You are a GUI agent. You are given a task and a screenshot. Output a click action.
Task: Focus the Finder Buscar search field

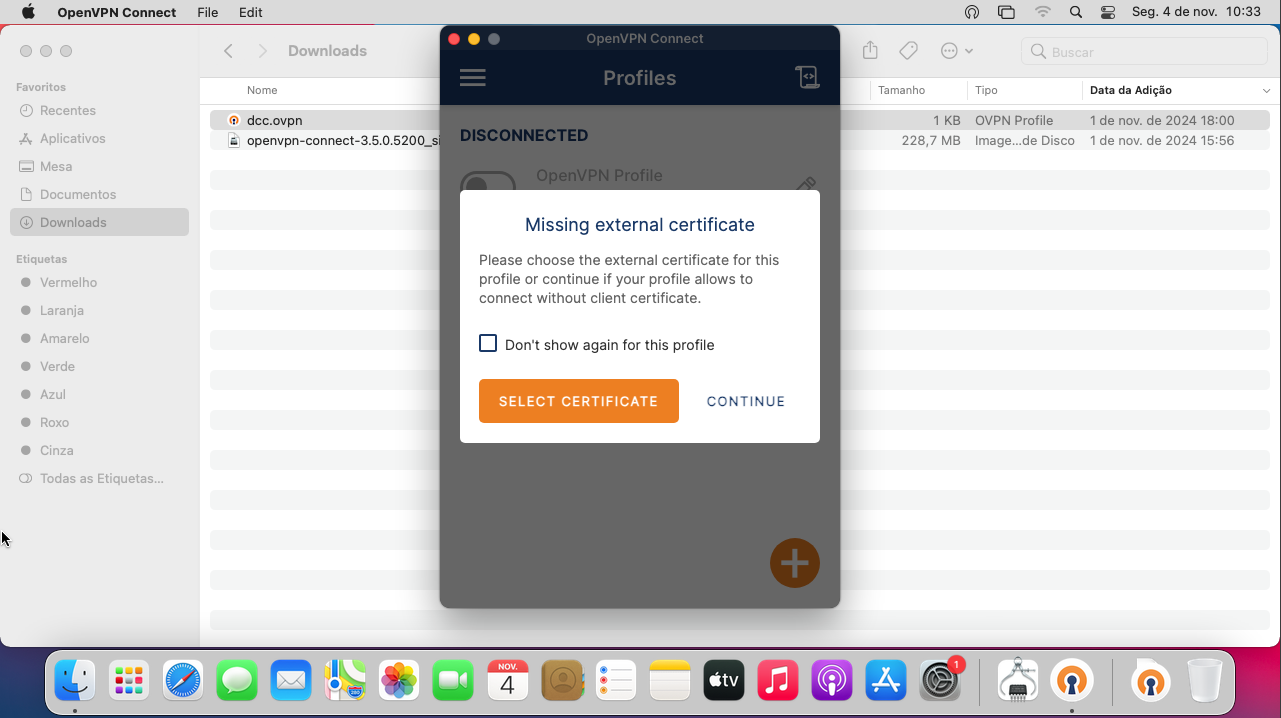[1146, 51]
